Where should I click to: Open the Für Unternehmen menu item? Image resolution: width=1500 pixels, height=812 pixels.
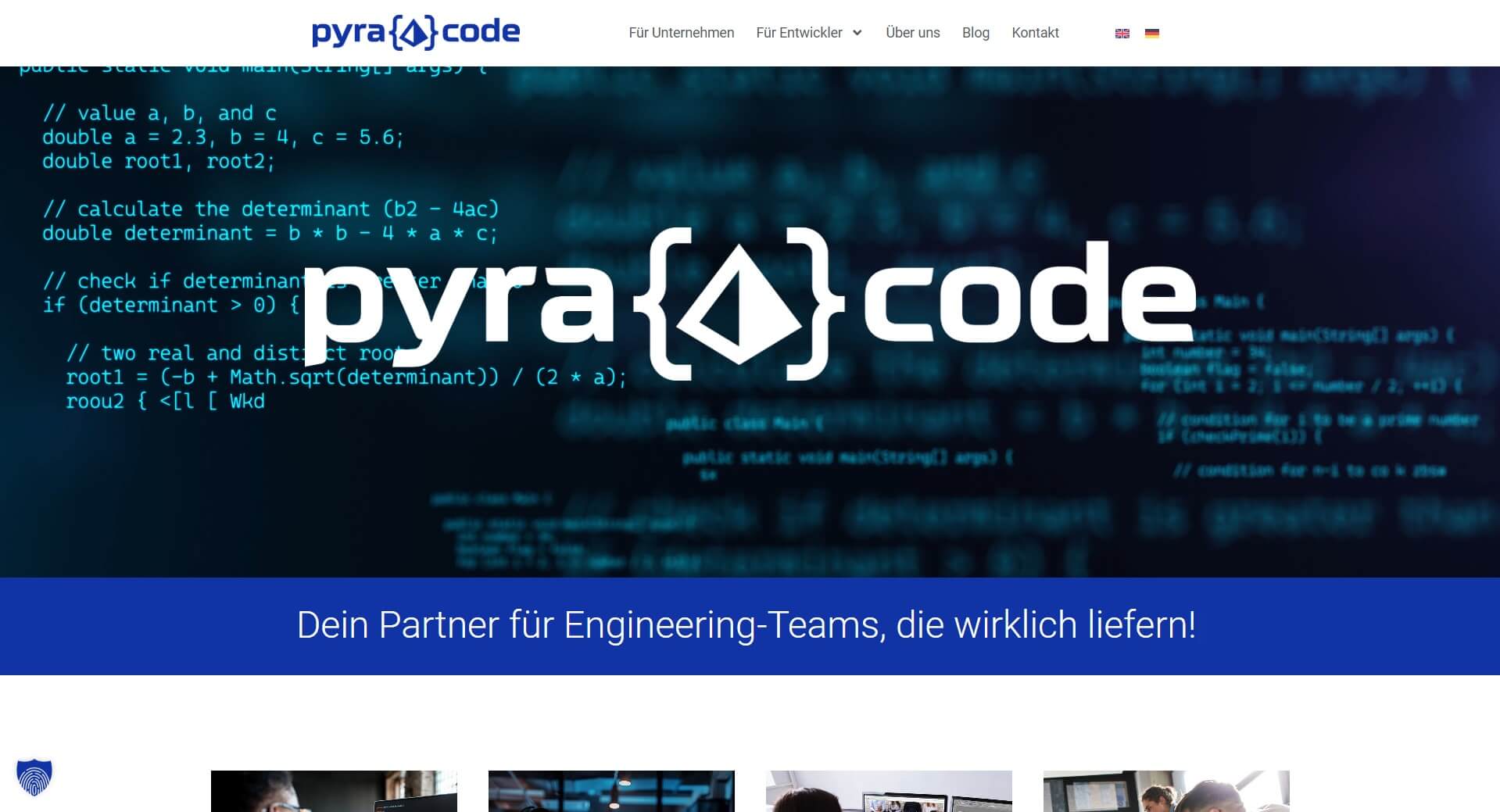pyautogui.click(x=681, y=33)
